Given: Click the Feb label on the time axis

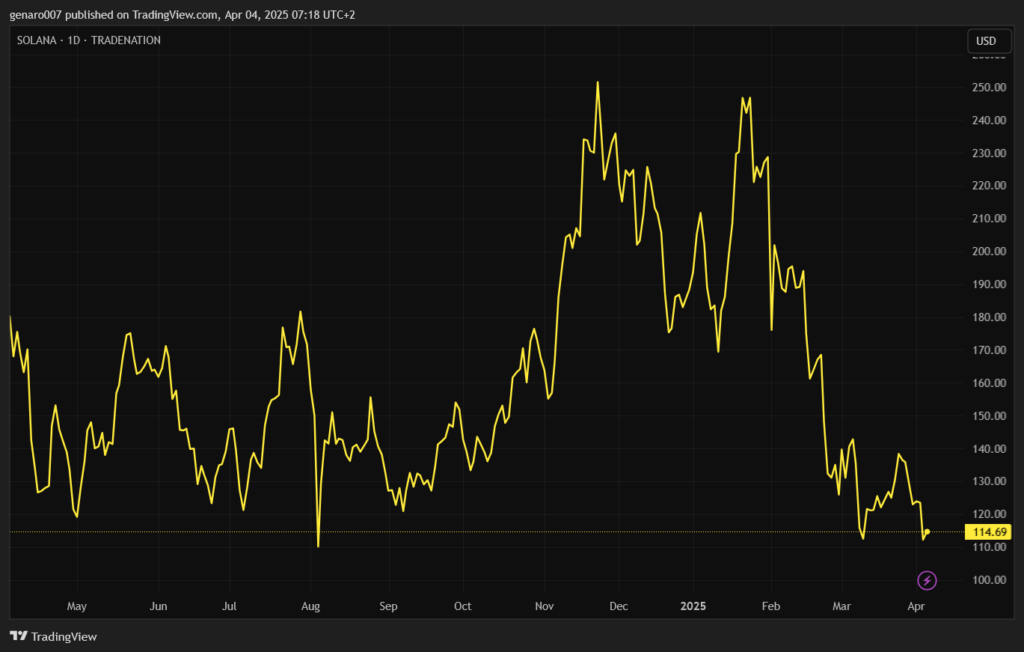Looking at the screenshot, I should coord(770,606).
